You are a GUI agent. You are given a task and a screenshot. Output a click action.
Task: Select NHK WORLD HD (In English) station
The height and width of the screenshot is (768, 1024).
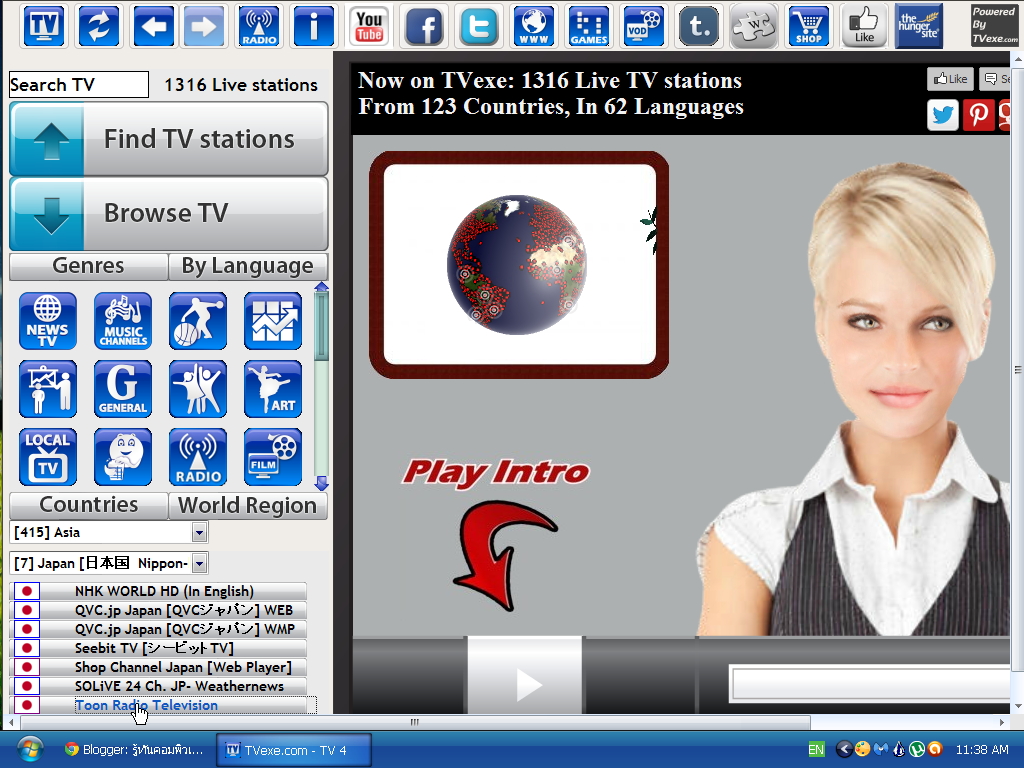tap(159, 591)
